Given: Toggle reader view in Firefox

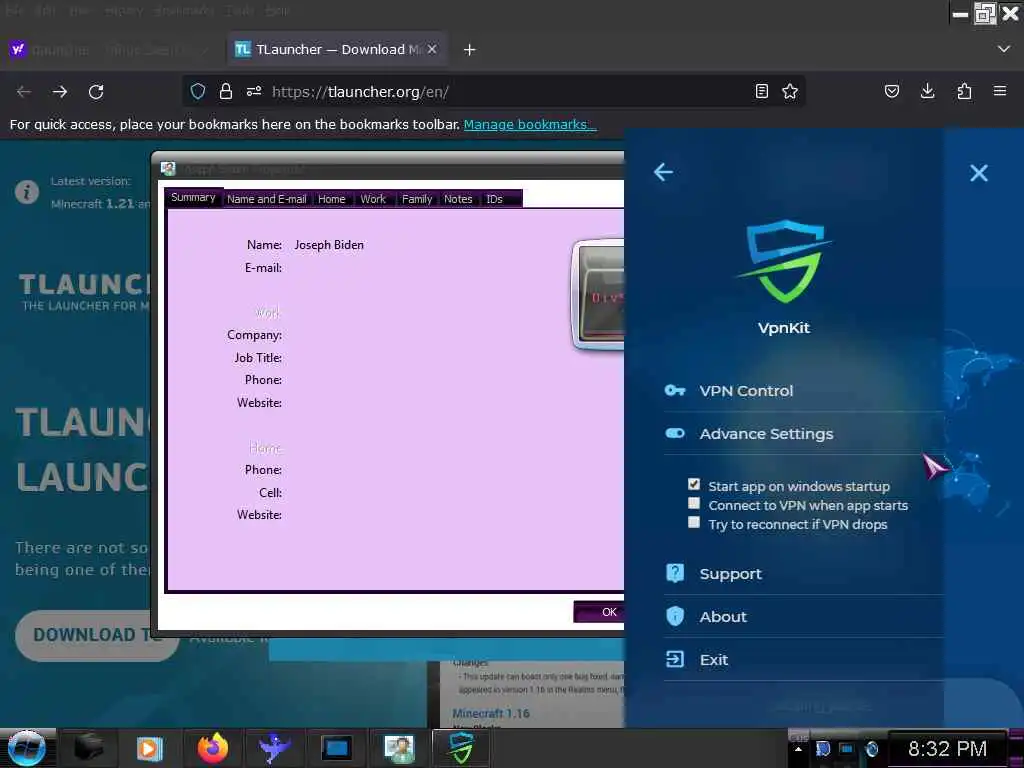Looking at the screenshot, I should [761, 91].
